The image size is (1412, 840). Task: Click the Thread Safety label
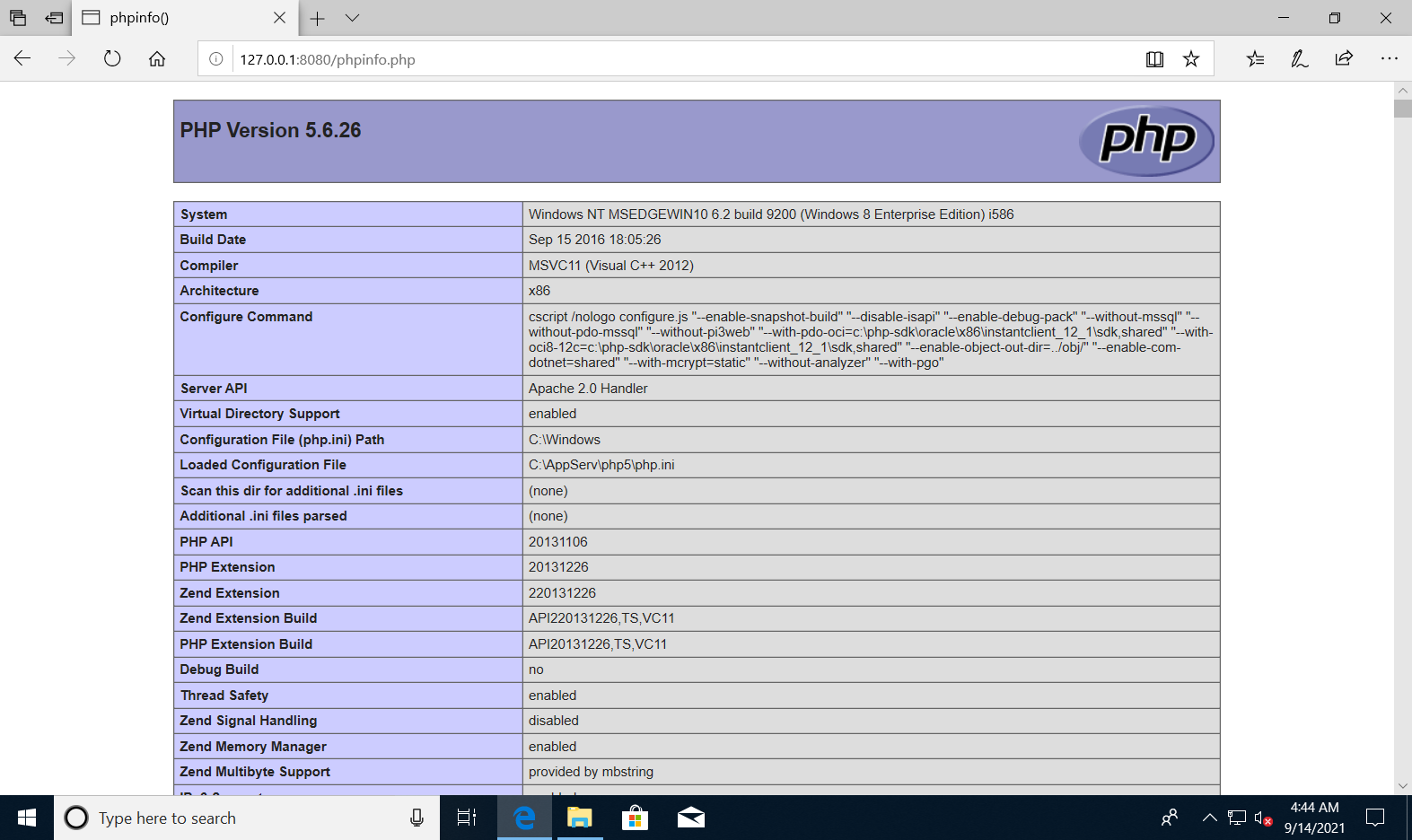[224, 696]
